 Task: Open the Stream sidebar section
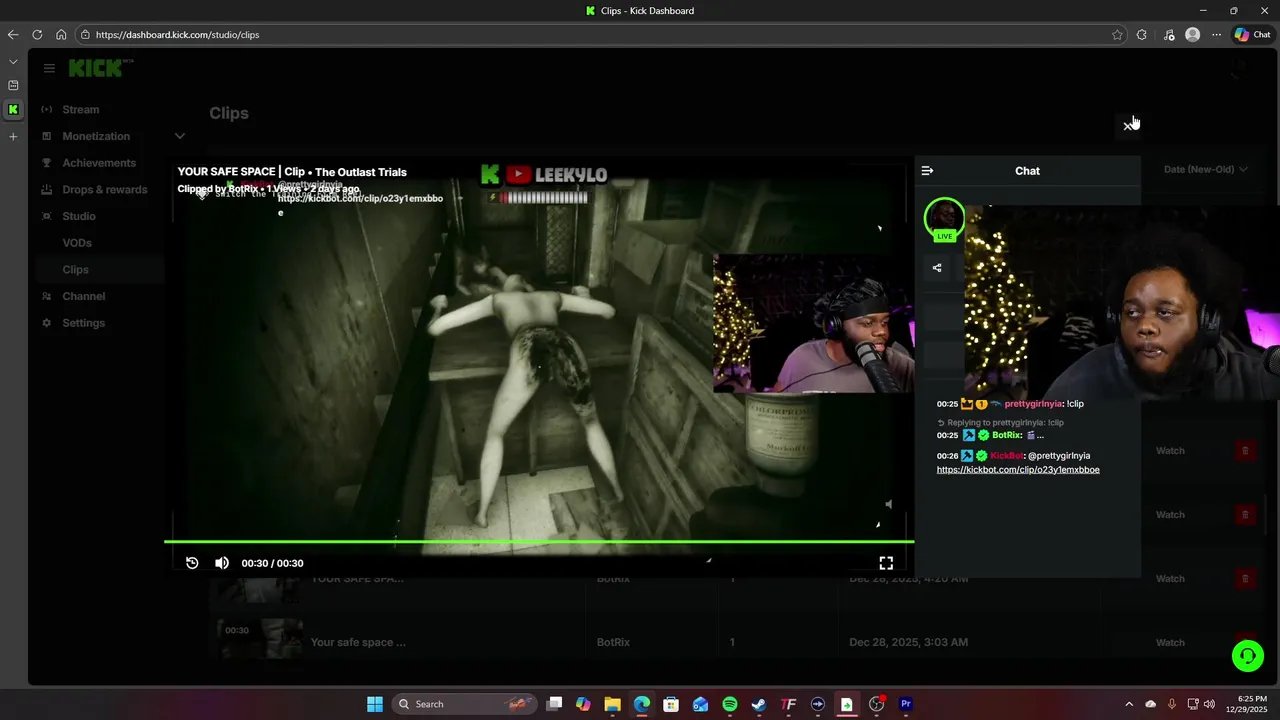81,109
